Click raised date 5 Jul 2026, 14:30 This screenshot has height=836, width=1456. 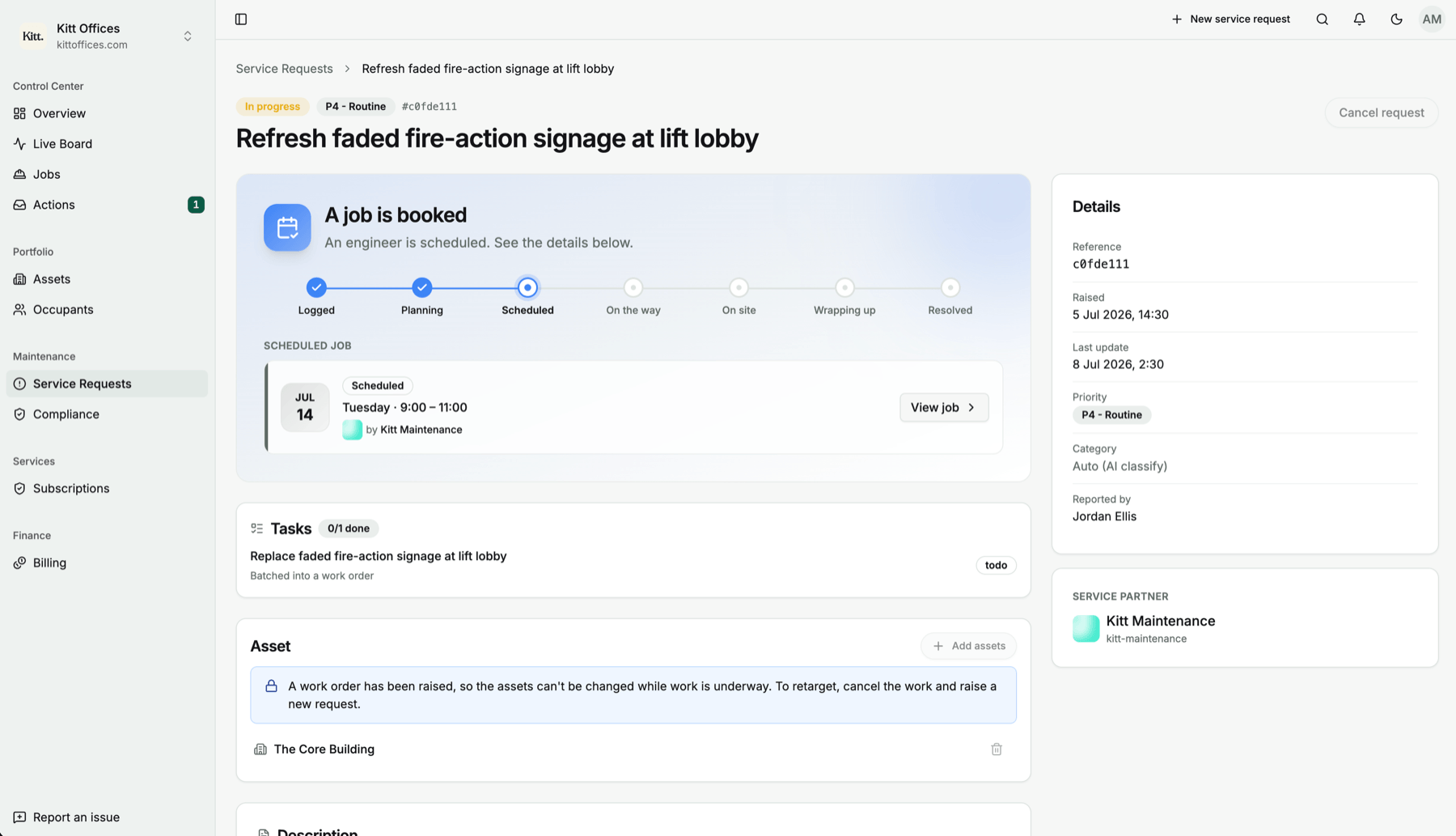point(1120,315)
